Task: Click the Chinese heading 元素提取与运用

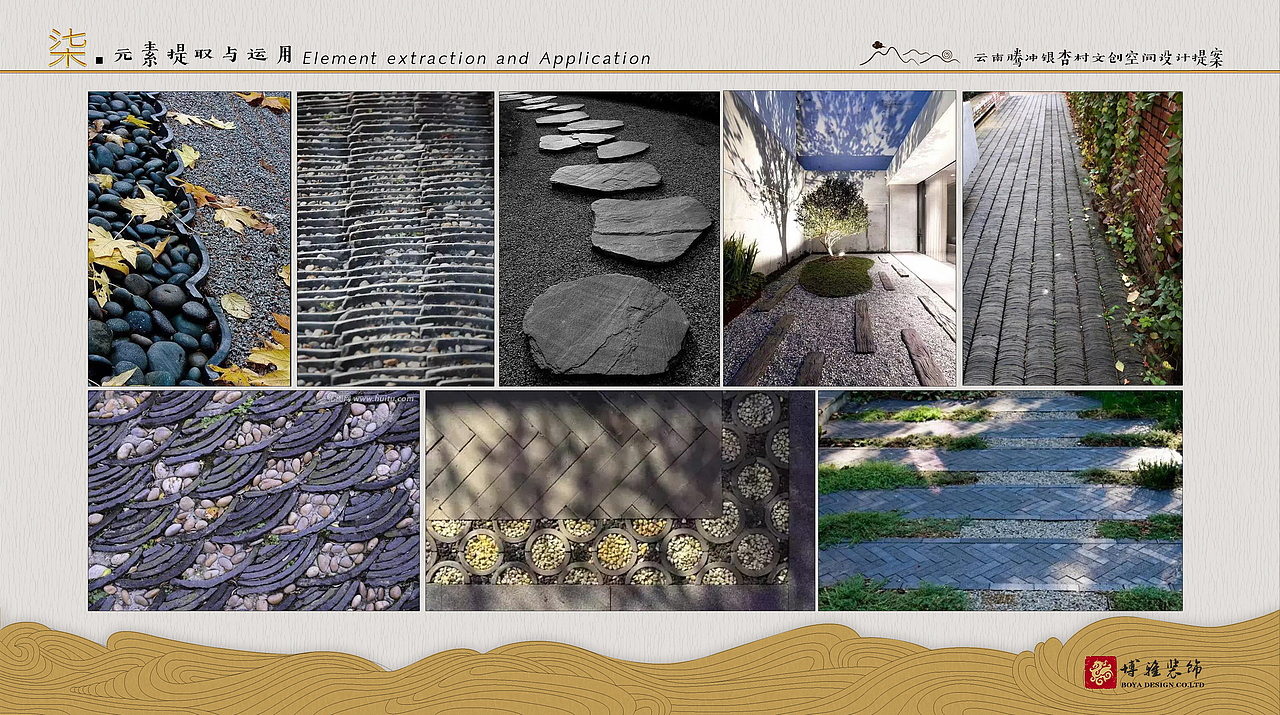Action: [x=203, y=55]
